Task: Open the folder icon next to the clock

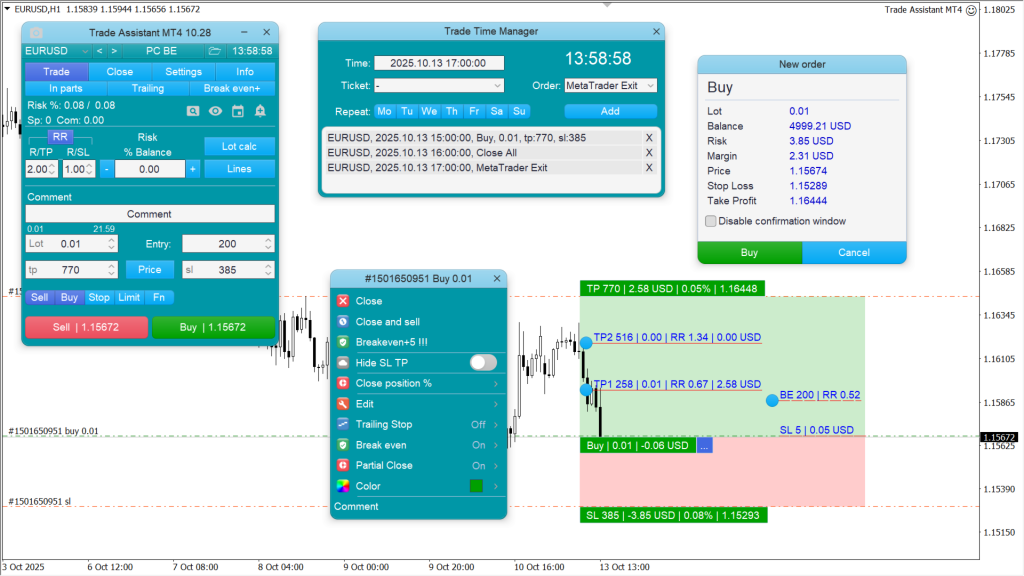Action: pos(214,51)
